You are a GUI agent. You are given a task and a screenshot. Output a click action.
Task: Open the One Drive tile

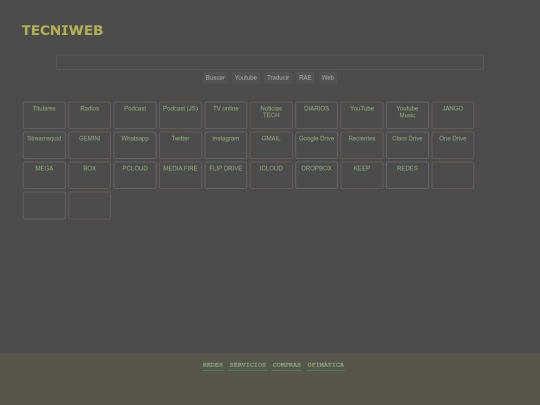point(453,145)
